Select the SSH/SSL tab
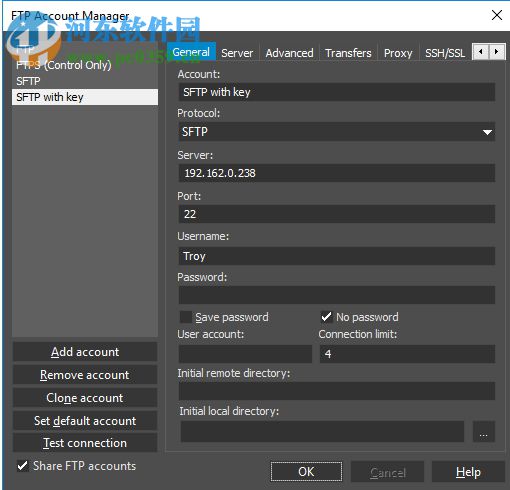 point(445,53)
